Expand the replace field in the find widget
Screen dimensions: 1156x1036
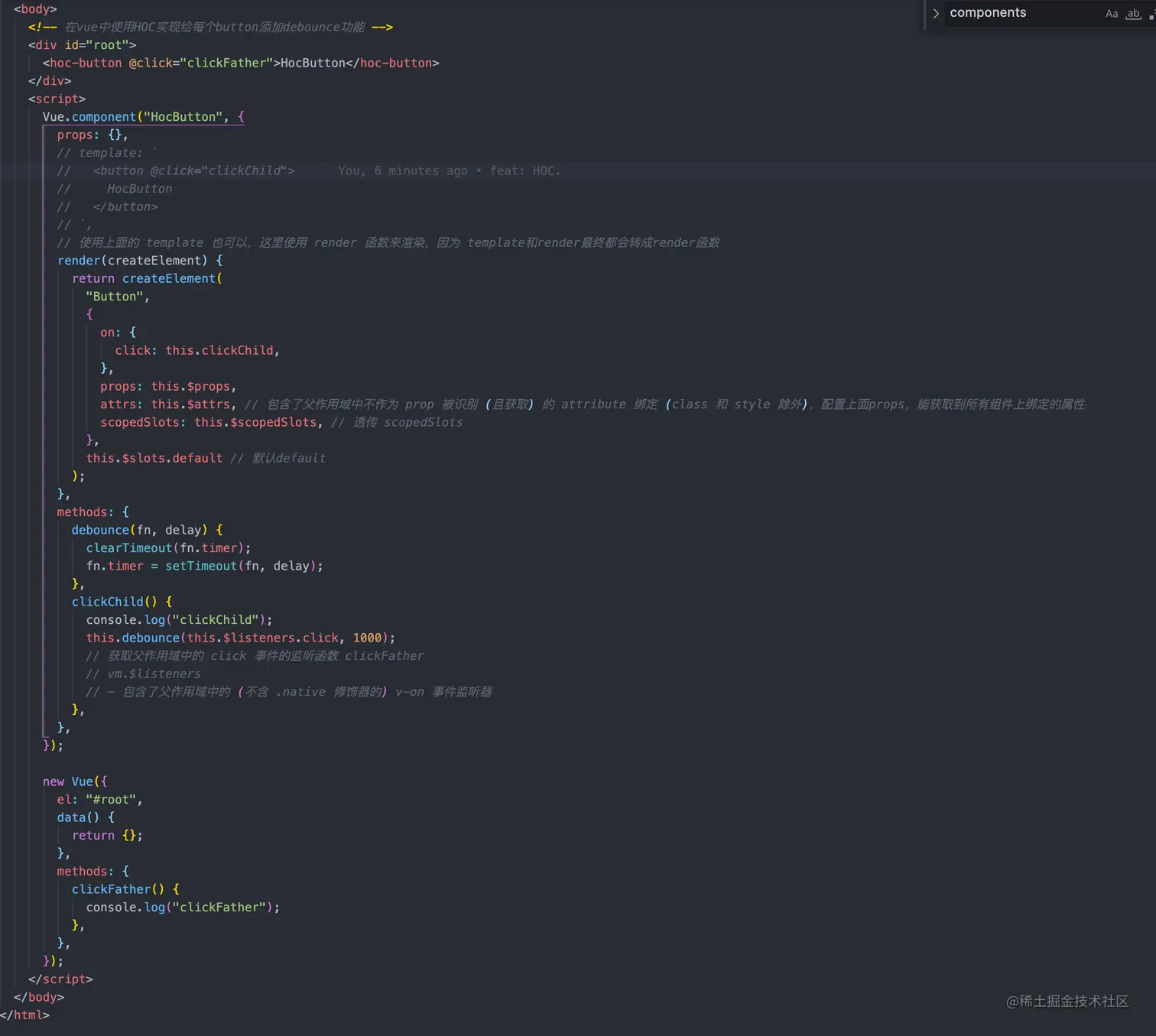(x=936, y=13)
